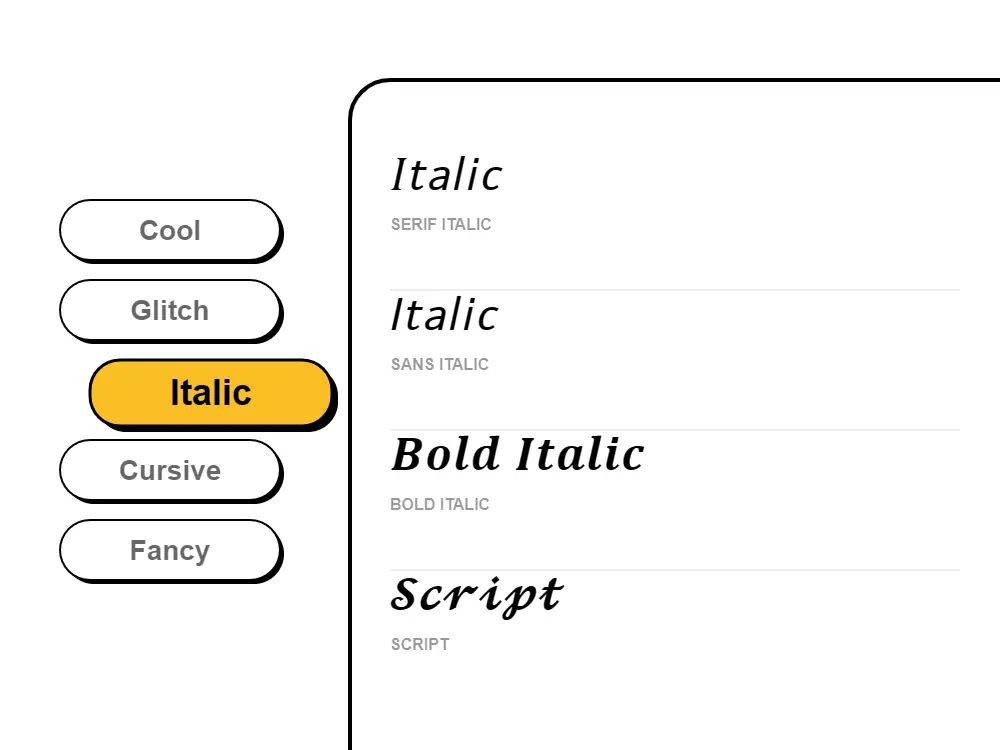
Task: Switch to Glitch text styles
Action: pyautogui.click(x=171, y=310)
